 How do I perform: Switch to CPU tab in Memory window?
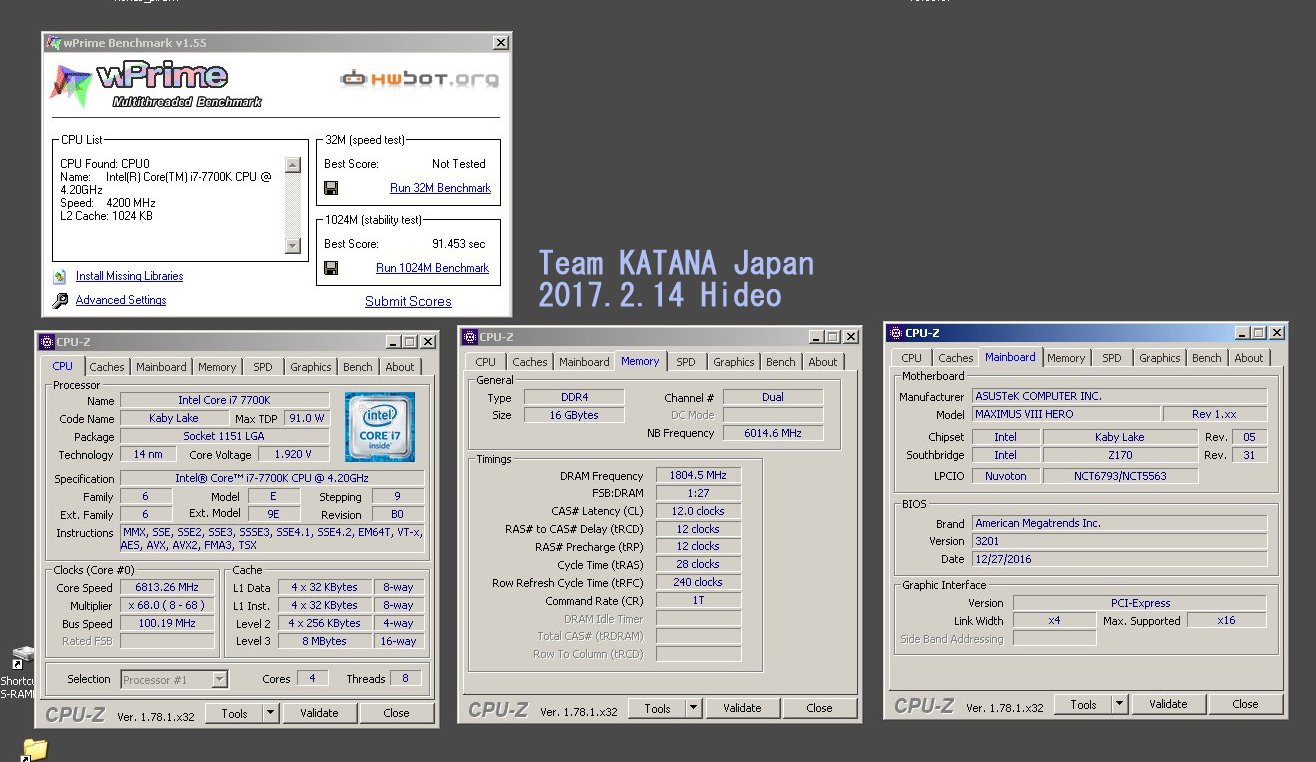pyautogui.click(x=486, y=362)
